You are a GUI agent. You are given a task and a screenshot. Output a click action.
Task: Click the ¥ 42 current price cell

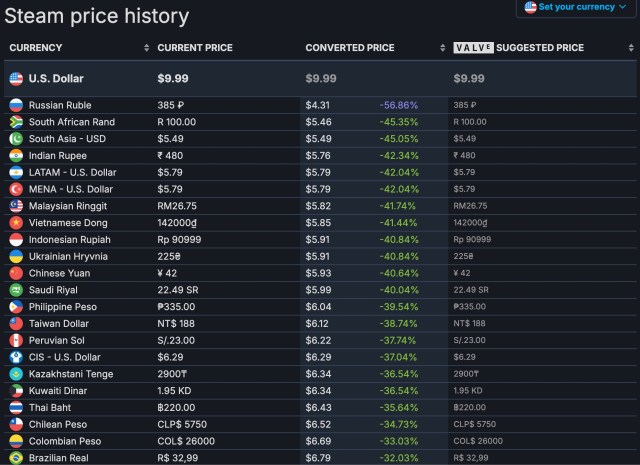[x=167, y=273]
